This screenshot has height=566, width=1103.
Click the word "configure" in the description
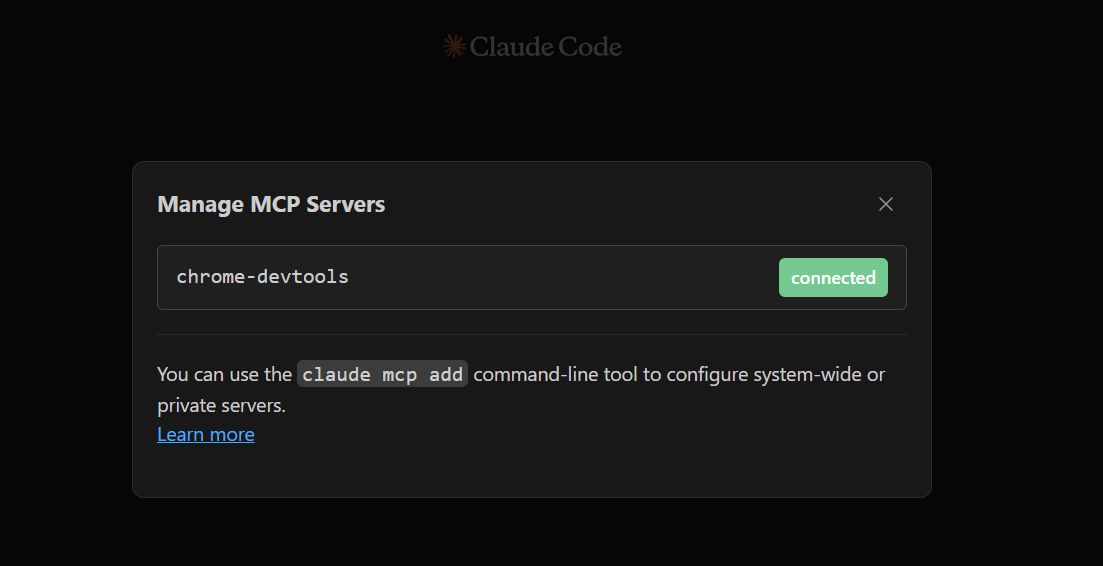pyautogui.click(x=707, y=374)
